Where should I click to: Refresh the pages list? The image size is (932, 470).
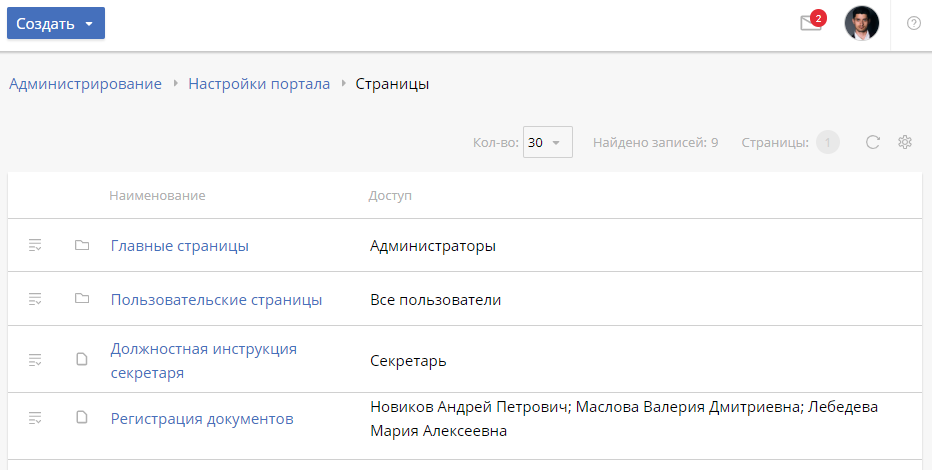[x=873, y=142]
